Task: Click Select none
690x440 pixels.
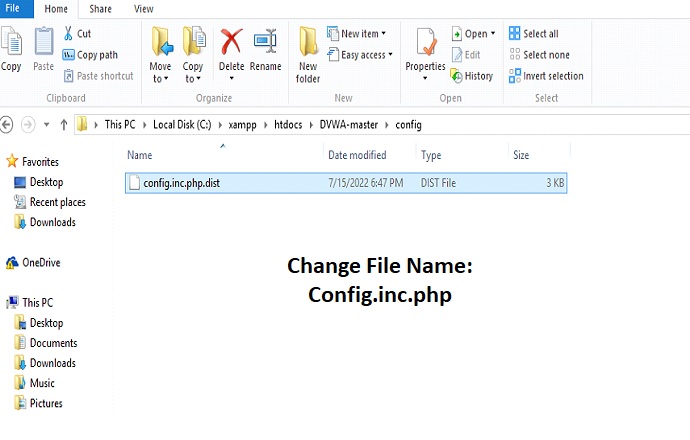Action: click(x=539, y=55)
